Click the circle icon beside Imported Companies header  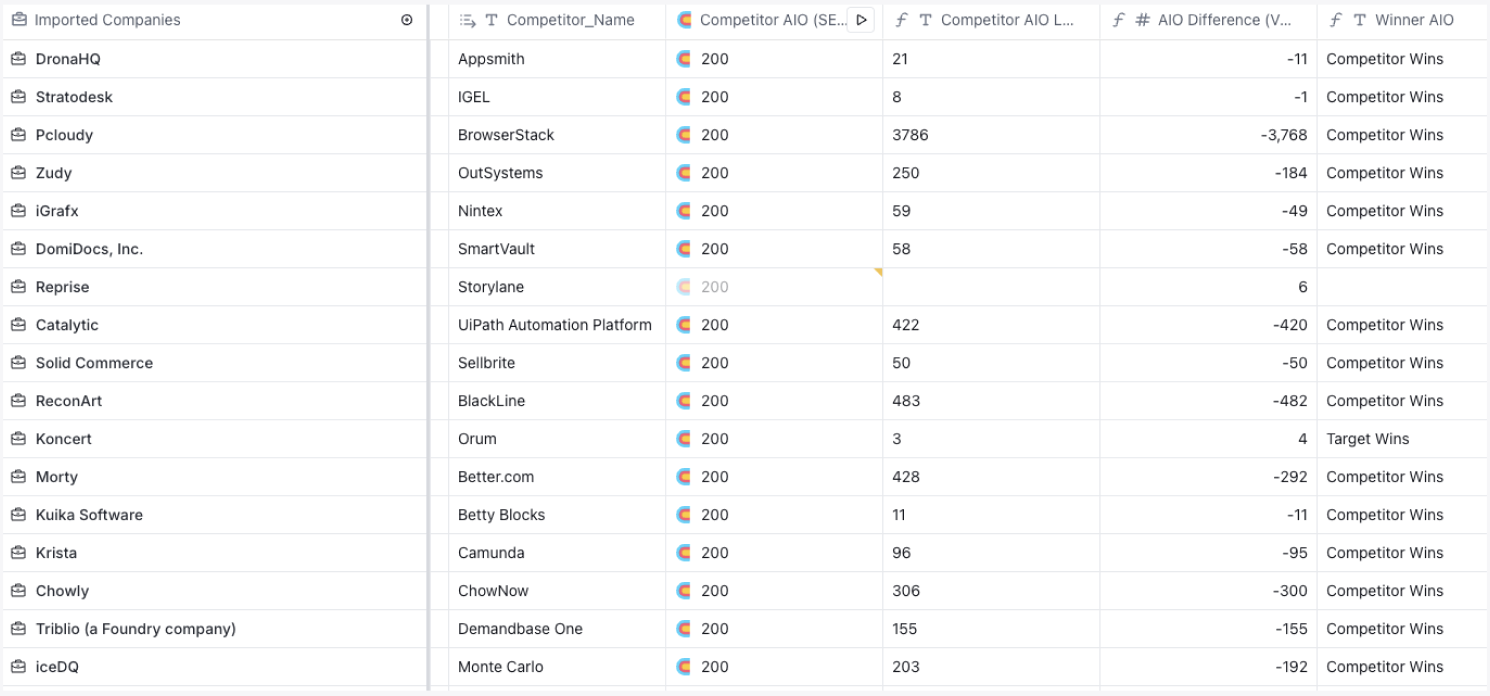(406, 20)
